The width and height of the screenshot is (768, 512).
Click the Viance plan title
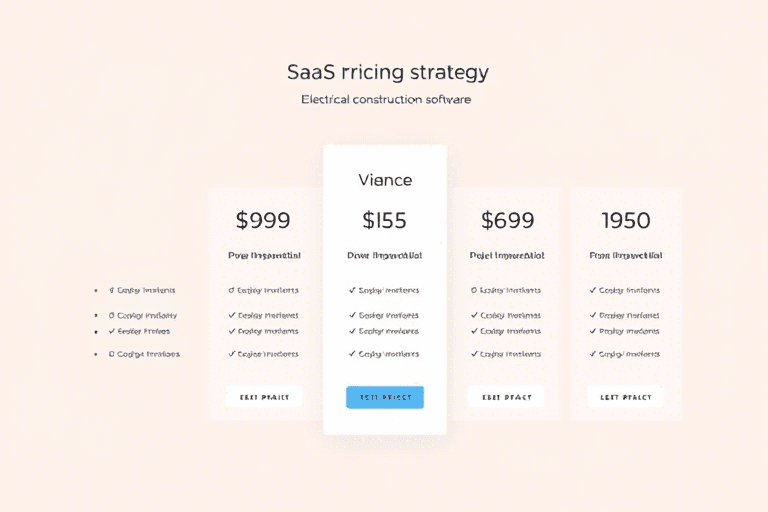coord(385,180)
